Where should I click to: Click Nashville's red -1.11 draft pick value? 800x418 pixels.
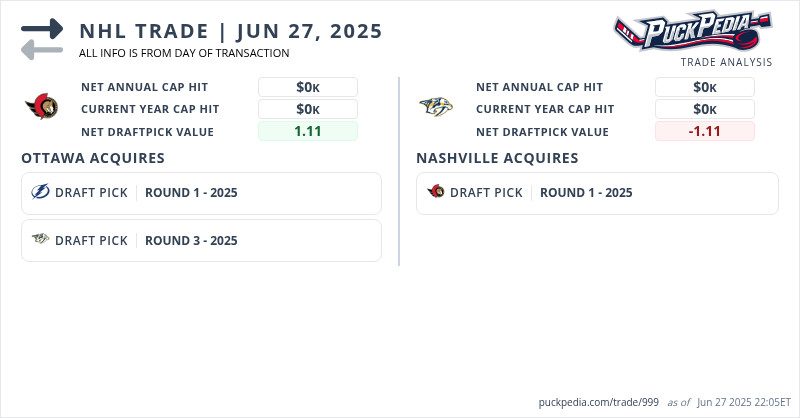pos(704,131)
